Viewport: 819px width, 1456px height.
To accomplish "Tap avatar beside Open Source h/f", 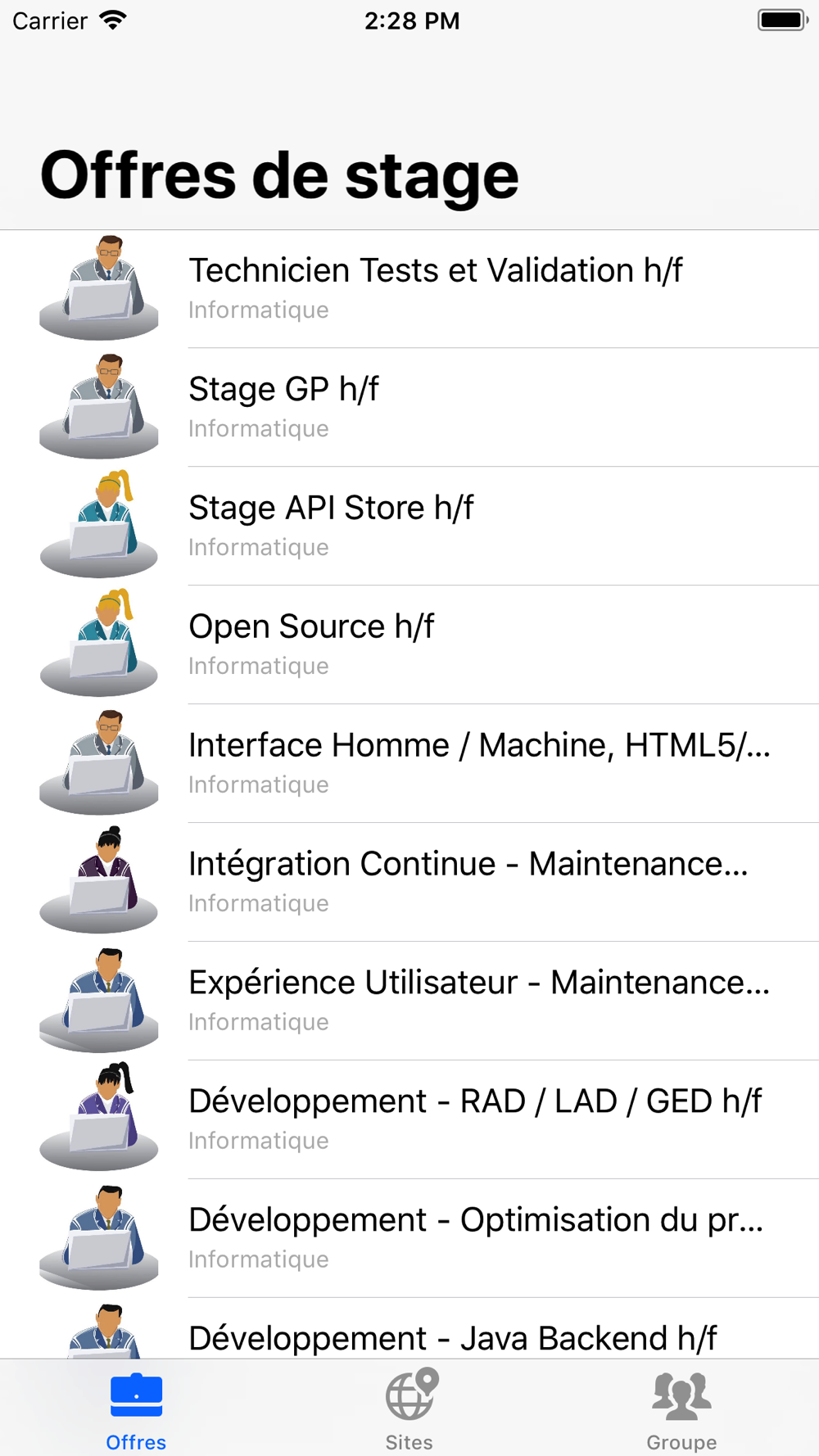I will [x=99, y=644].
